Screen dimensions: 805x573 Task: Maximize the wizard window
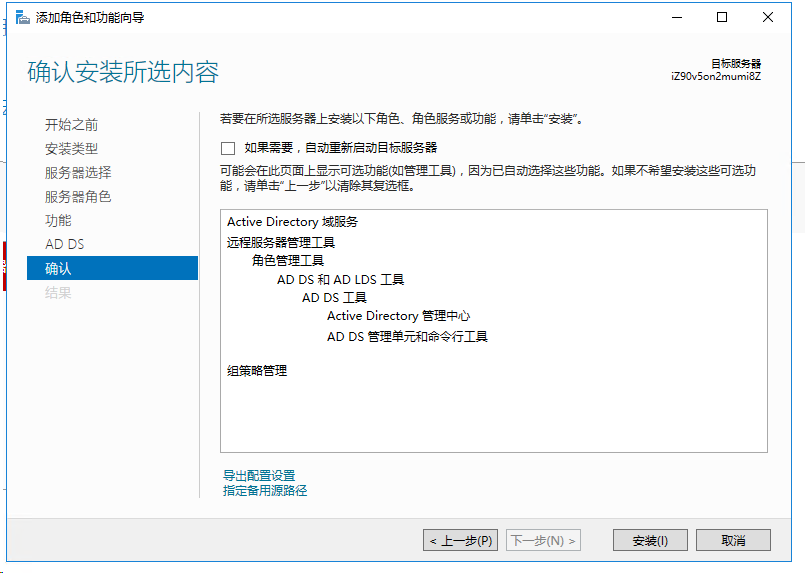722,17
